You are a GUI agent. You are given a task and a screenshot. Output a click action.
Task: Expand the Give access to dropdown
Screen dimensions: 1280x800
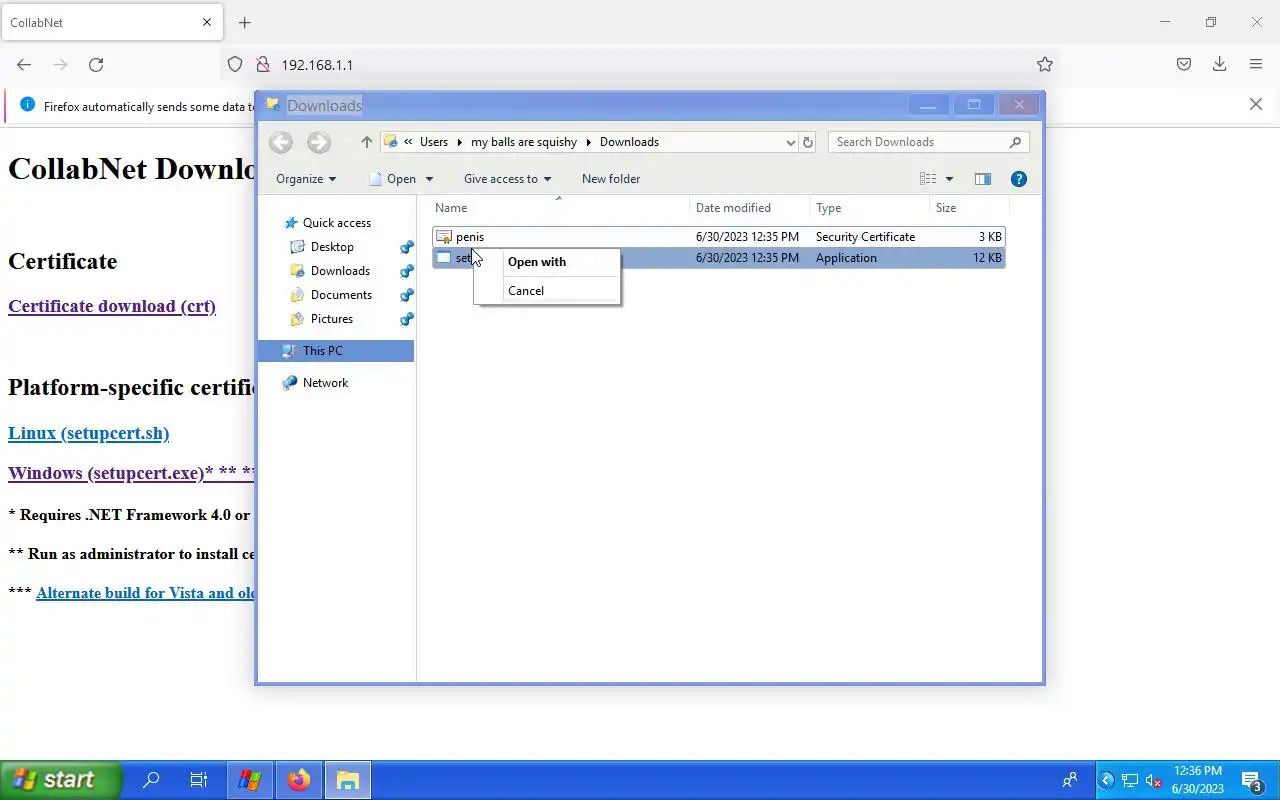508,179
